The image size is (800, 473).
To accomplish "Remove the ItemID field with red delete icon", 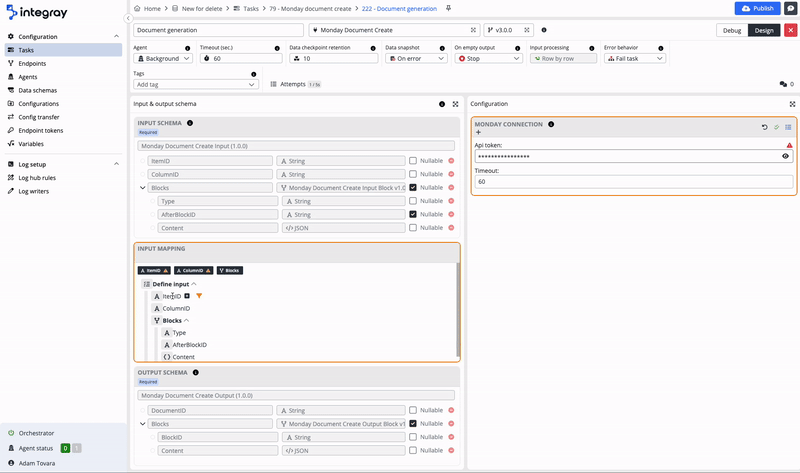I will coord(451,160).
